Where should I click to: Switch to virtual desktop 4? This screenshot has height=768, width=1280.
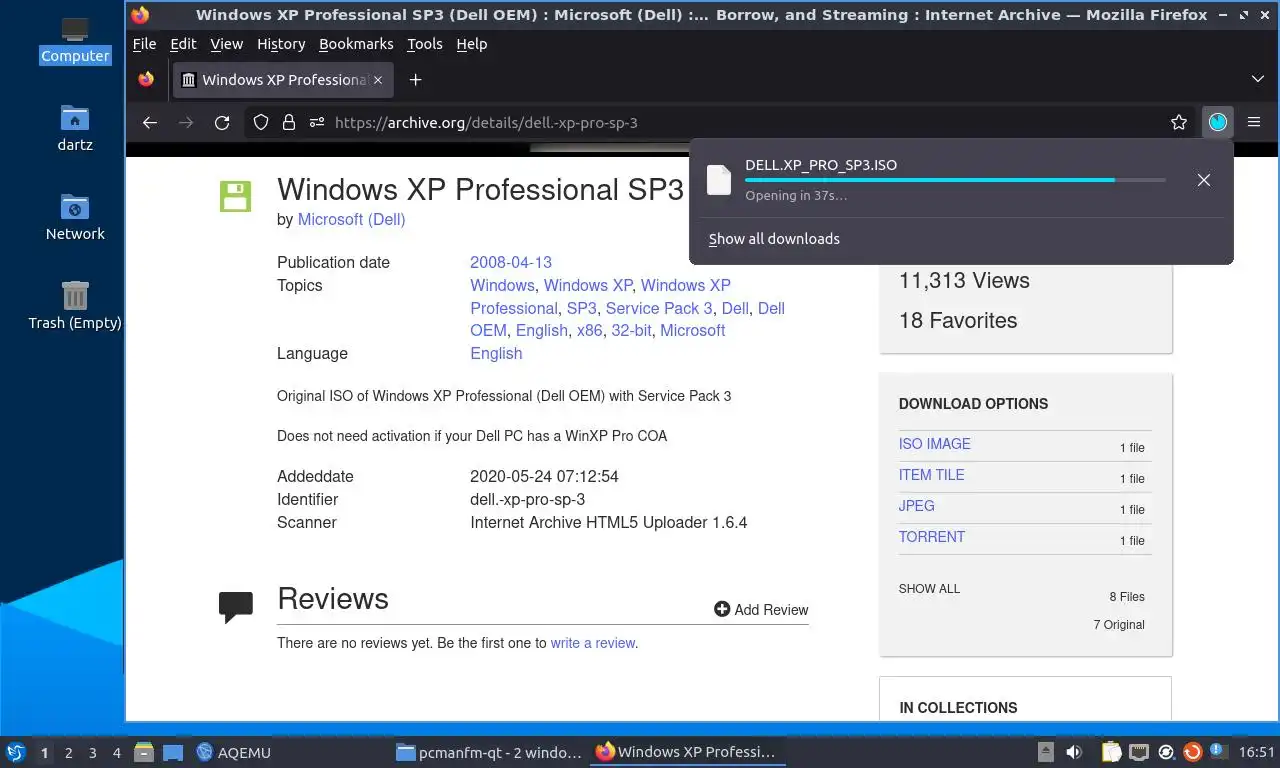117,753
